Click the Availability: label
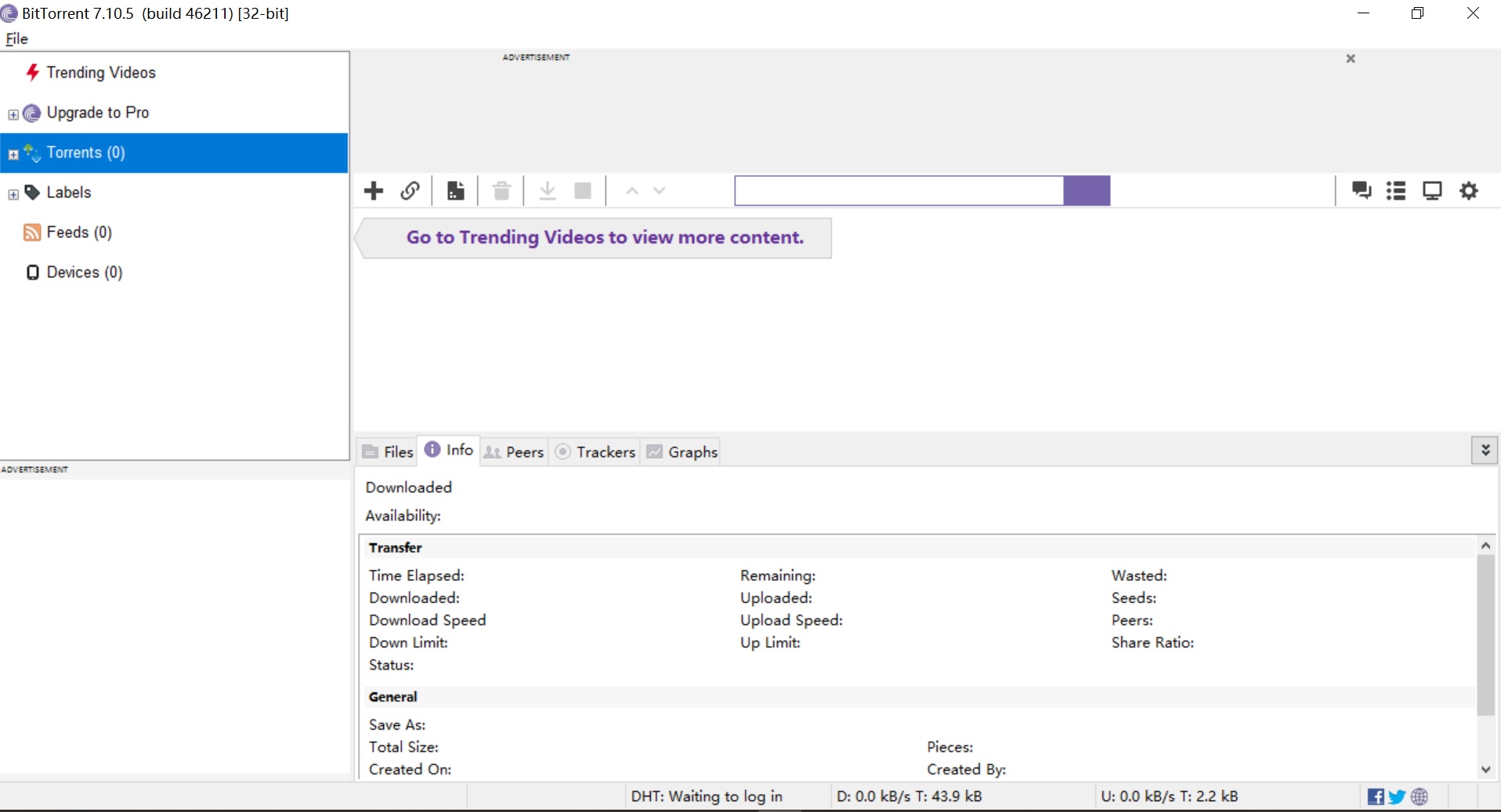Image resolution: width=1501 pixels, height=812 pixels. tap(403, 515)
